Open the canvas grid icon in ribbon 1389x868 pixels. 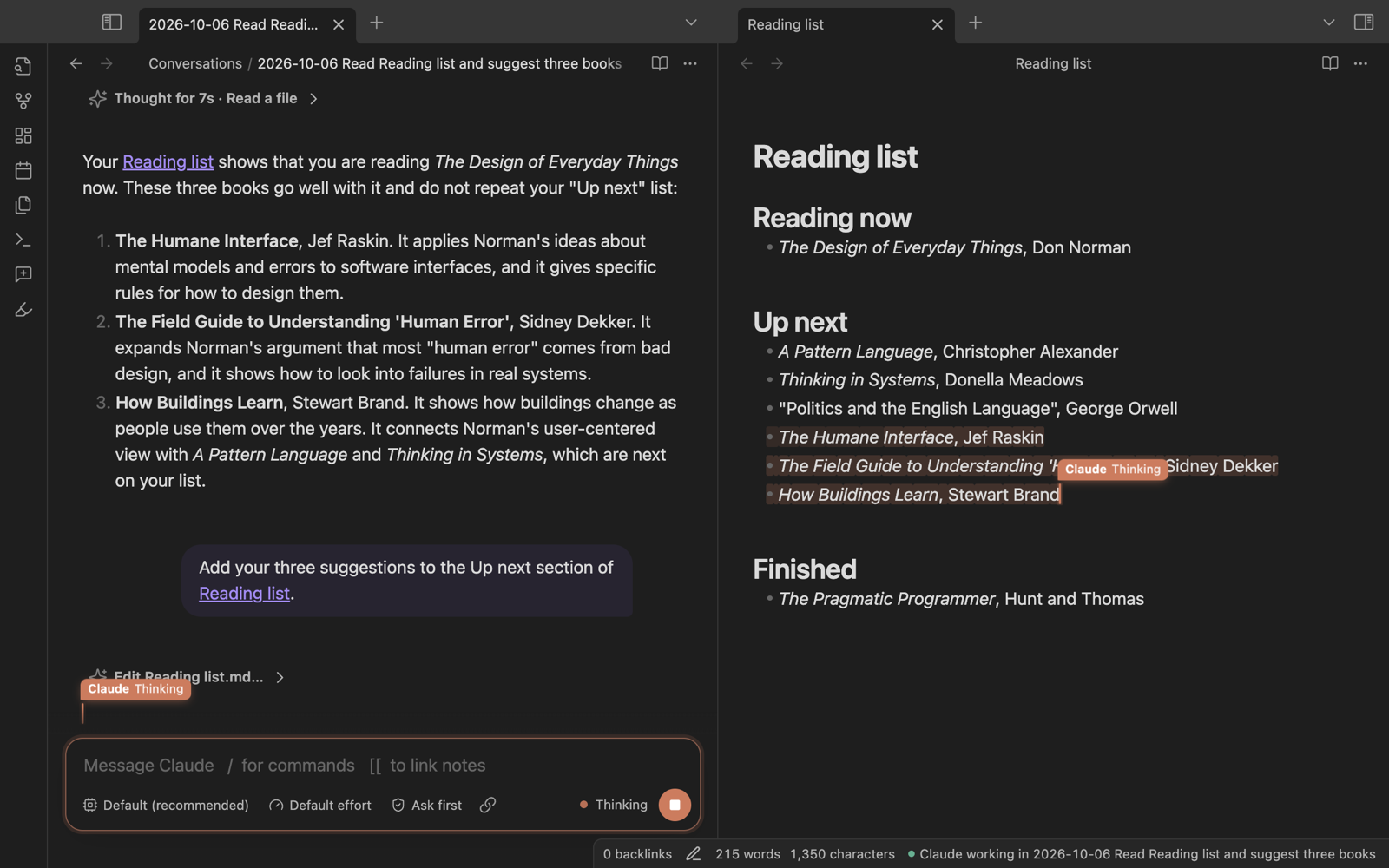tap(23, 135)
